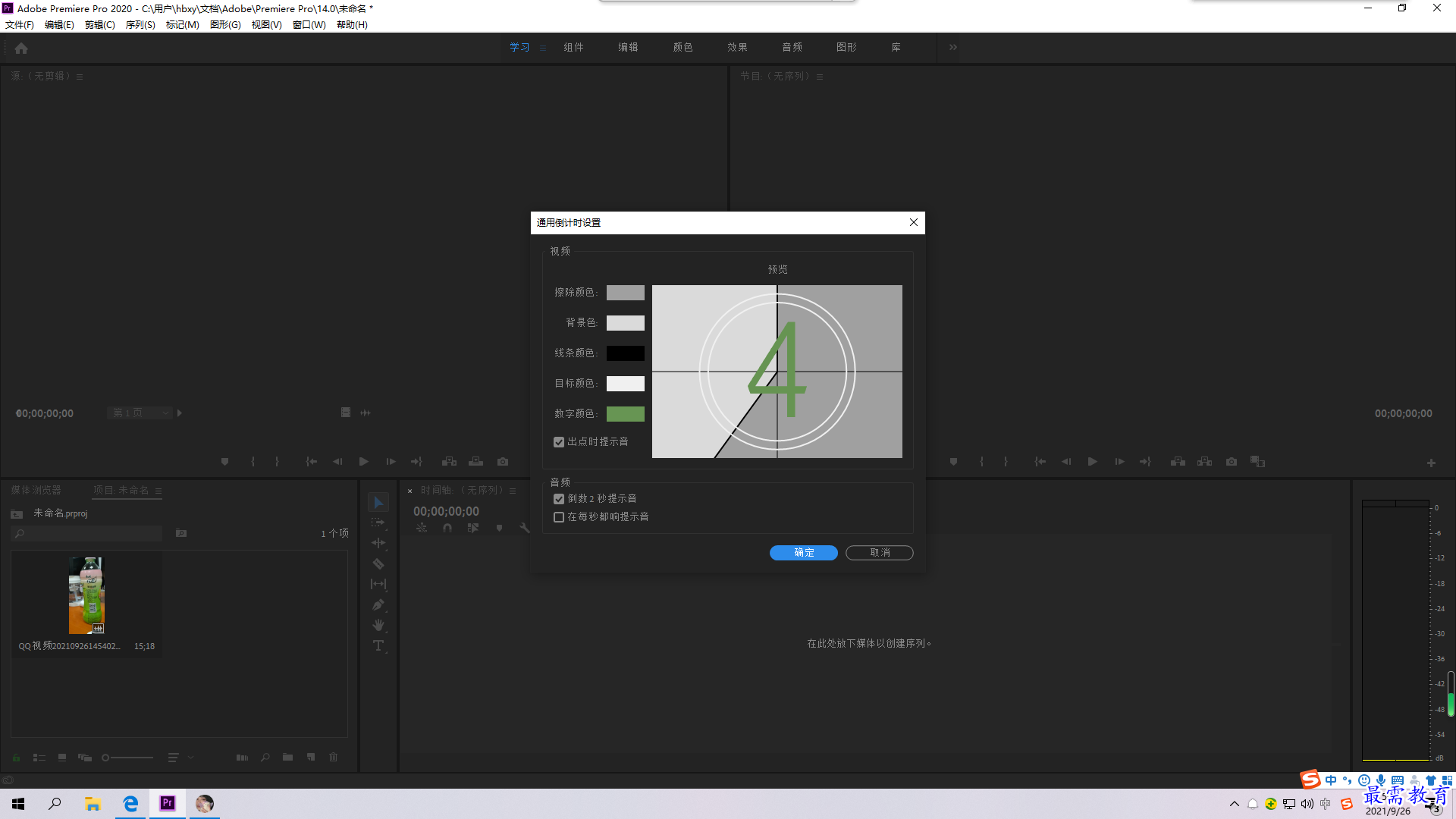1456x819 pixels.
Task: Open Premiere Pro in Windows taskbar
Action: (168, 803)
